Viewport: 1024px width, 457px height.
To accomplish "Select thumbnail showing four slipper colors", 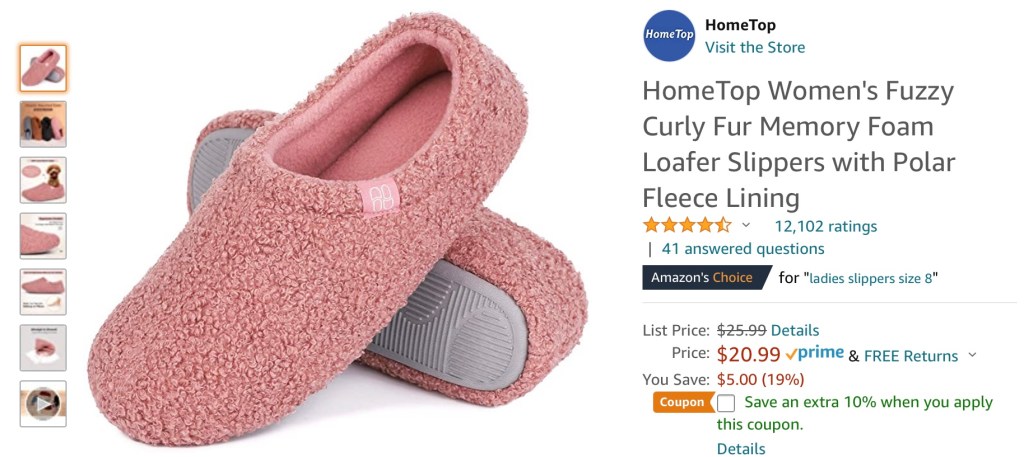I will (x=43, y=124).
